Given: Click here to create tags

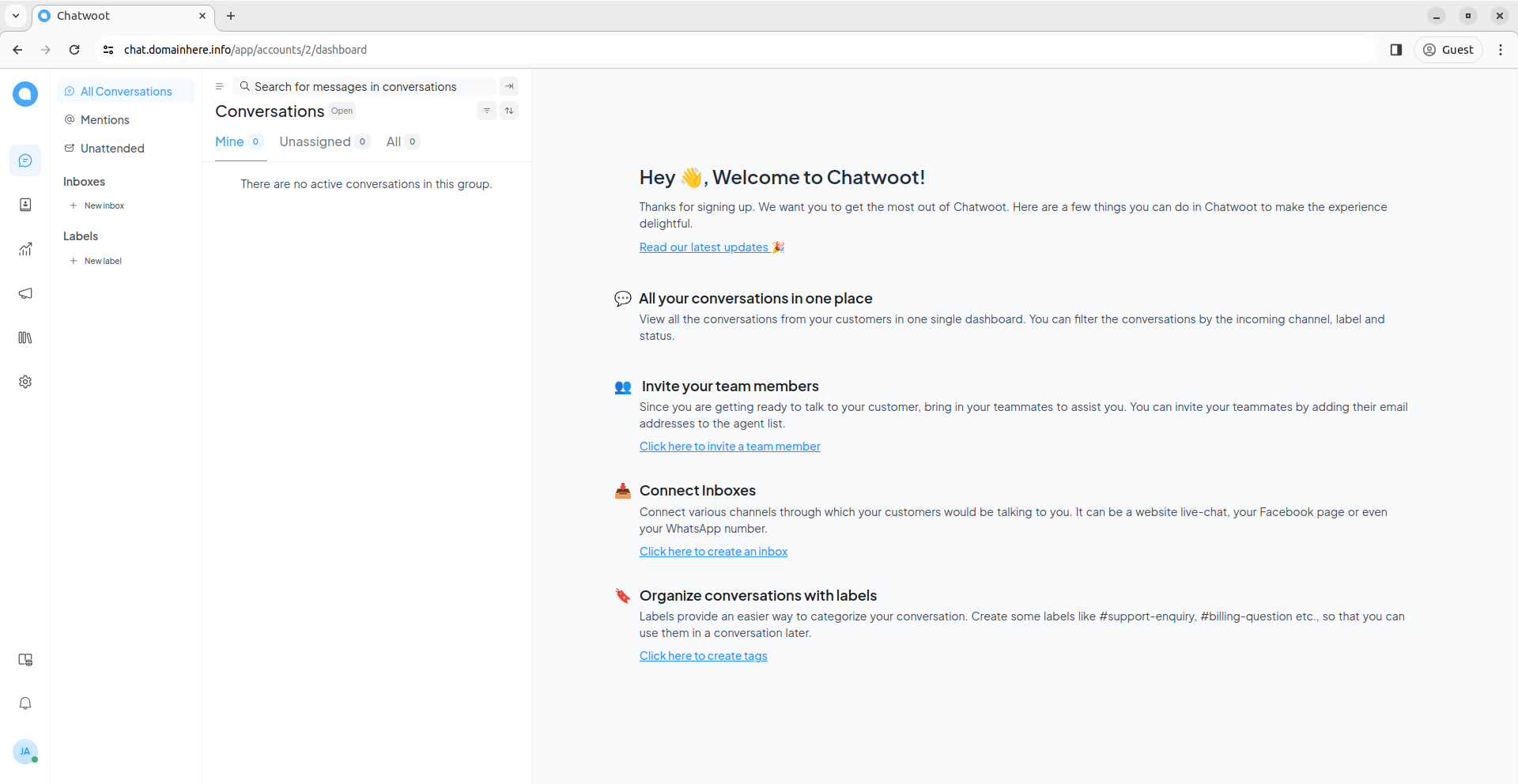Looking at the screenshot, I should (703, 656).
